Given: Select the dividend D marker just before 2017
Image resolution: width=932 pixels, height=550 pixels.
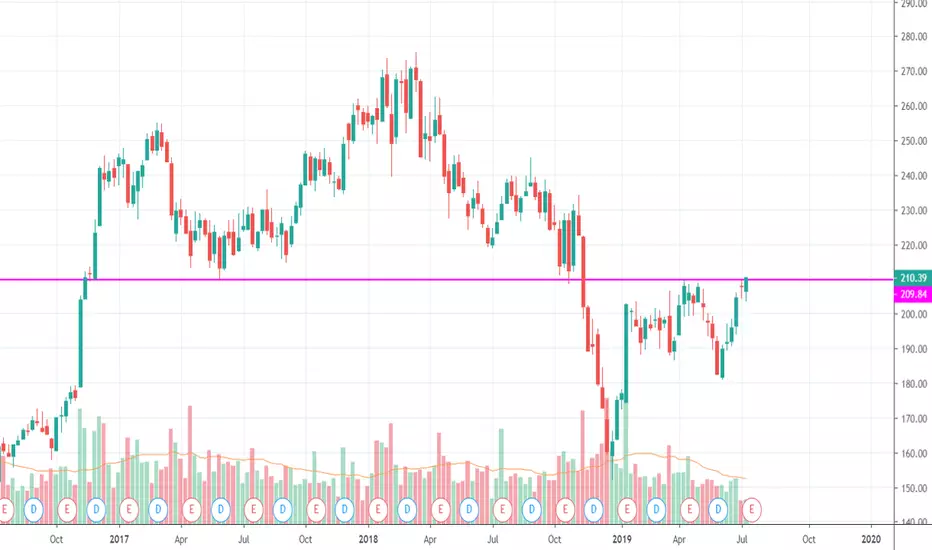Looking at the screenshot, I should (x=96, y=510).
